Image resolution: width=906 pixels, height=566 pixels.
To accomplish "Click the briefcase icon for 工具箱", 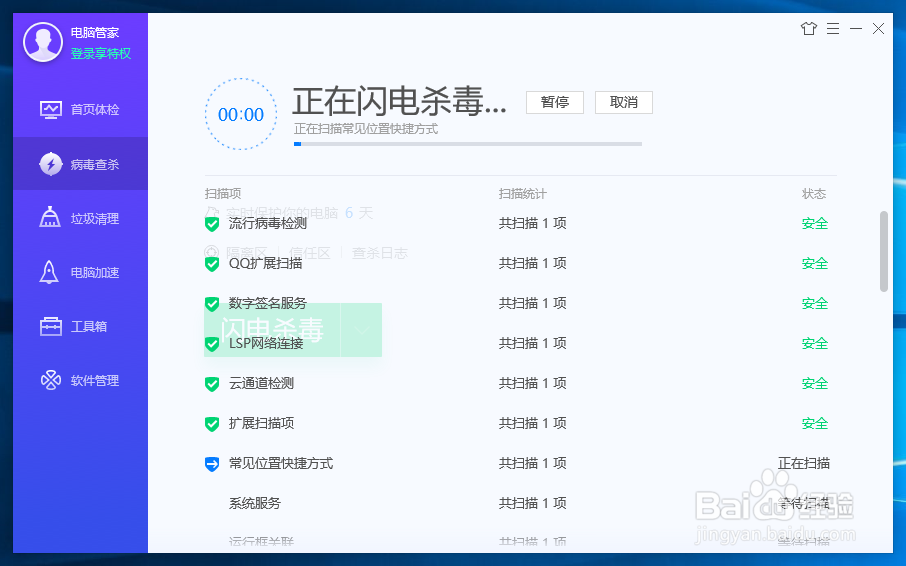I will click(50, 326).
